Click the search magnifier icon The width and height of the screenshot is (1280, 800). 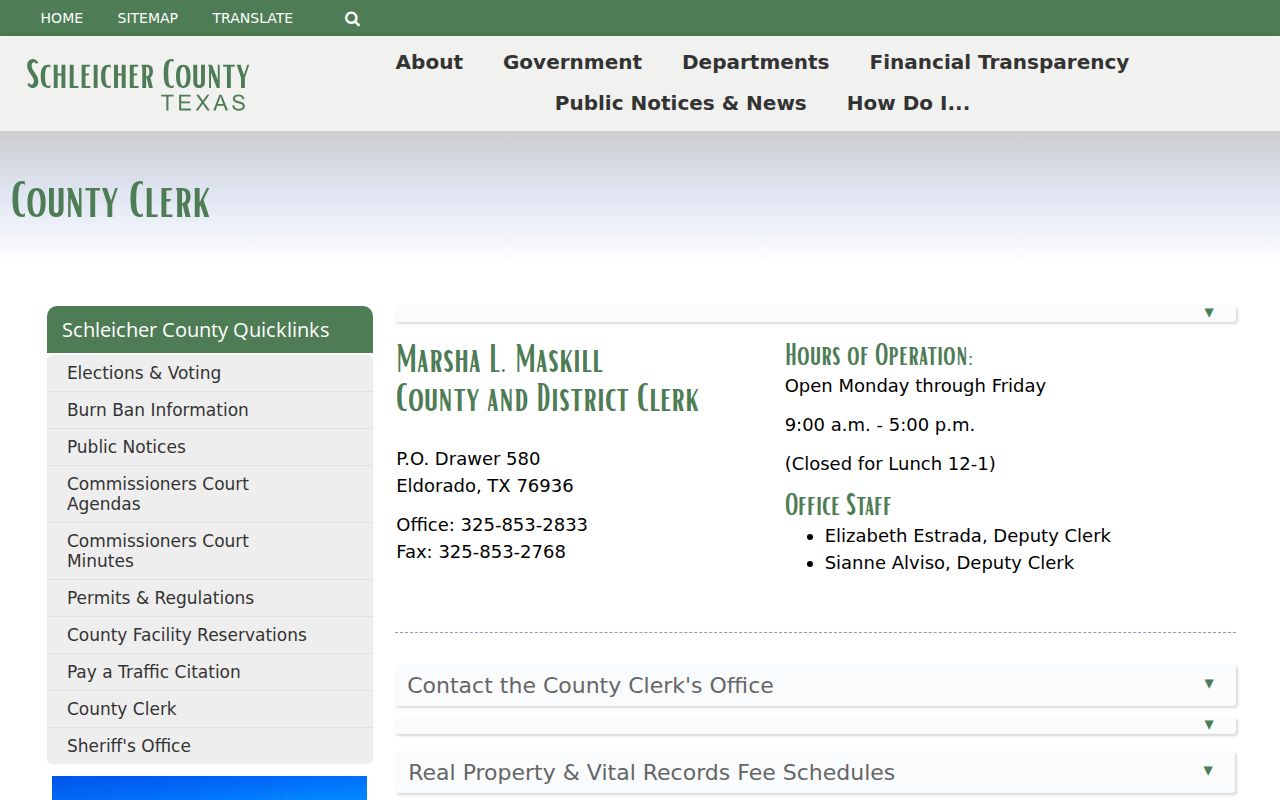[x=352, y=18]
